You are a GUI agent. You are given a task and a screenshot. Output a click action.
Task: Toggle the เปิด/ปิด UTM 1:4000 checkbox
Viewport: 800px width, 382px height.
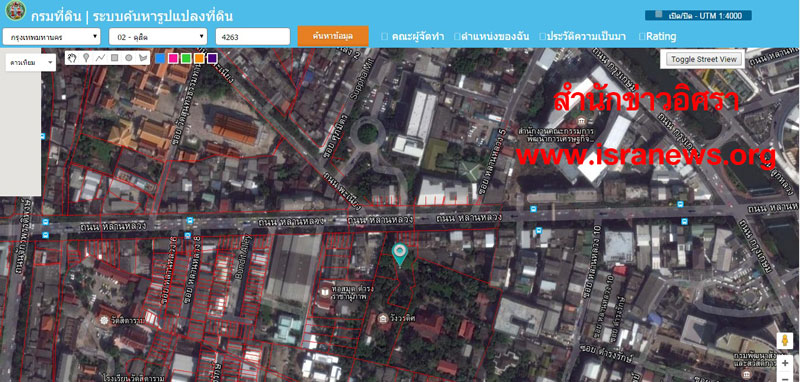pos(659,15)
